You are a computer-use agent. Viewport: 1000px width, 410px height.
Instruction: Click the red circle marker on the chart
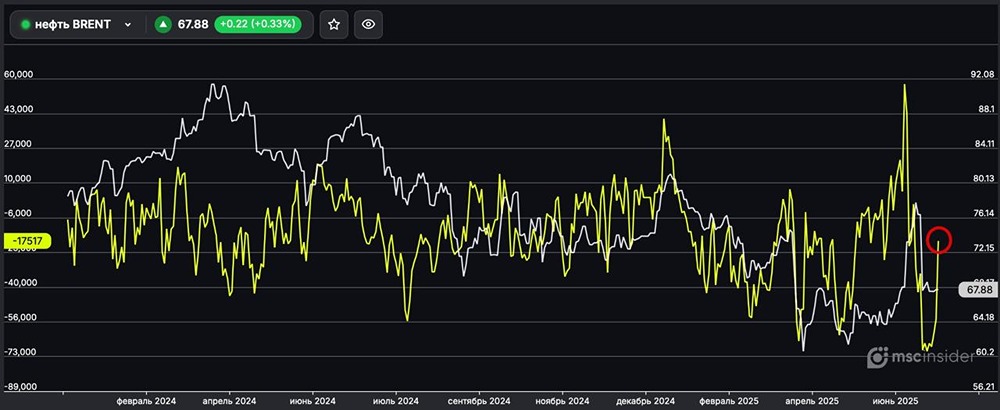939,239
